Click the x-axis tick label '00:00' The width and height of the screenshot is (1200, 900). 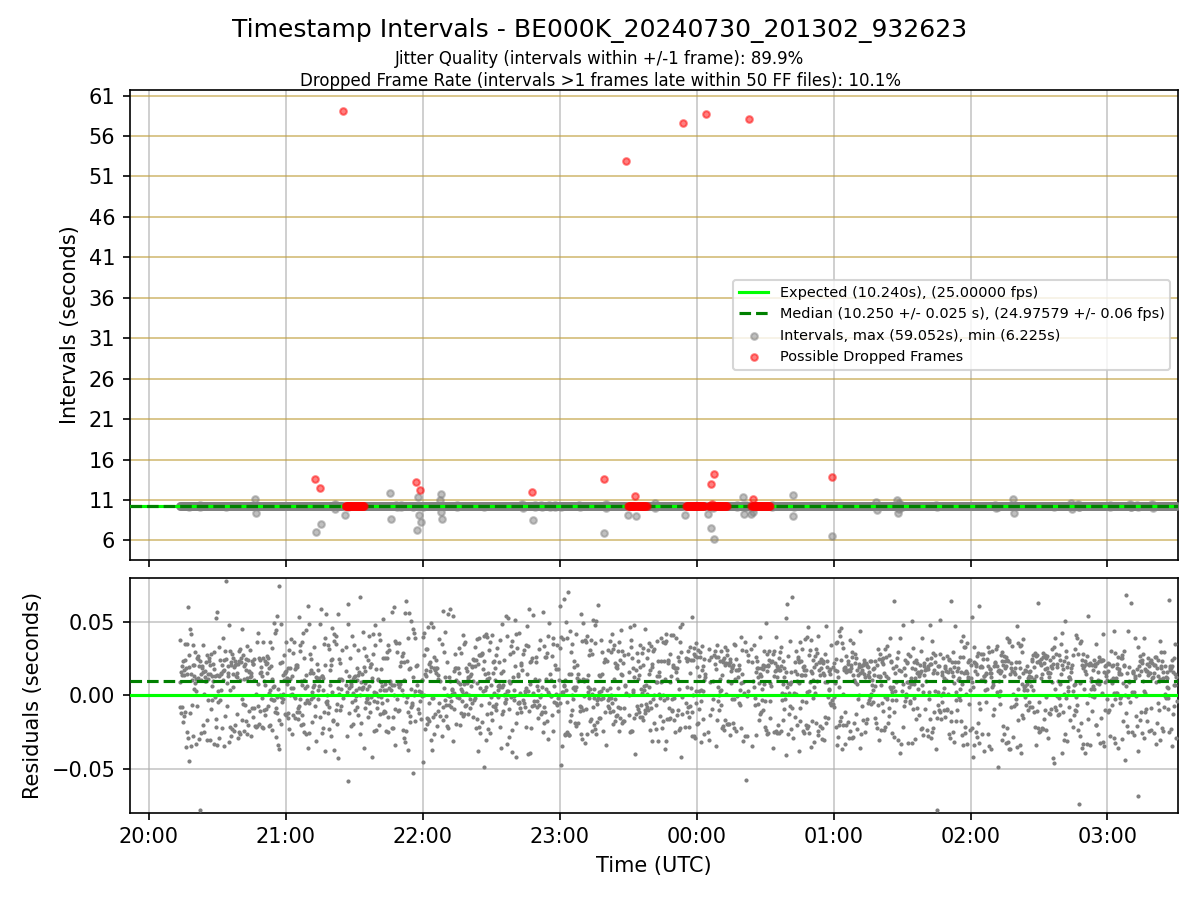[696, 834]
